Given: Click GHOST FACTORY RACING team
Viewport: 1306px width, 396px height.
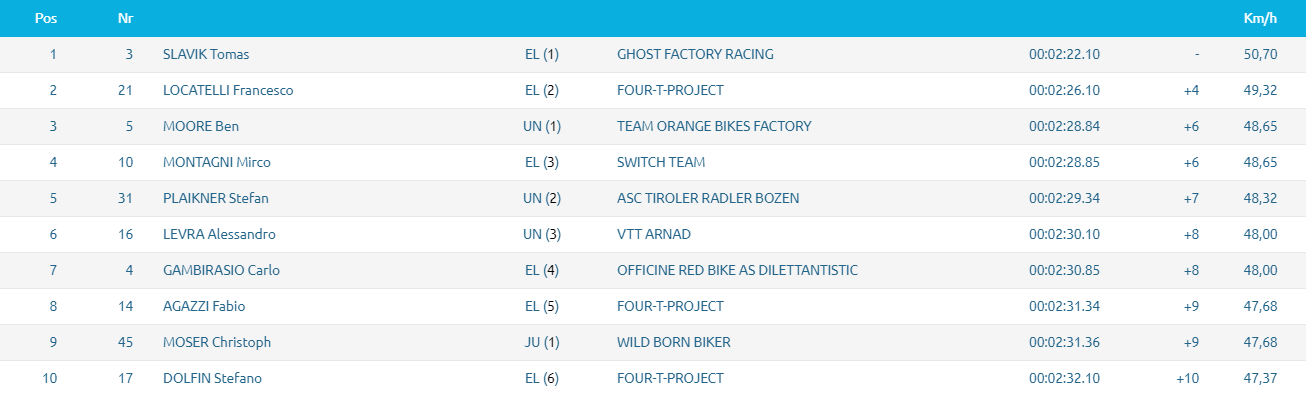Looking at the screenshot, I should pos(695,54).
